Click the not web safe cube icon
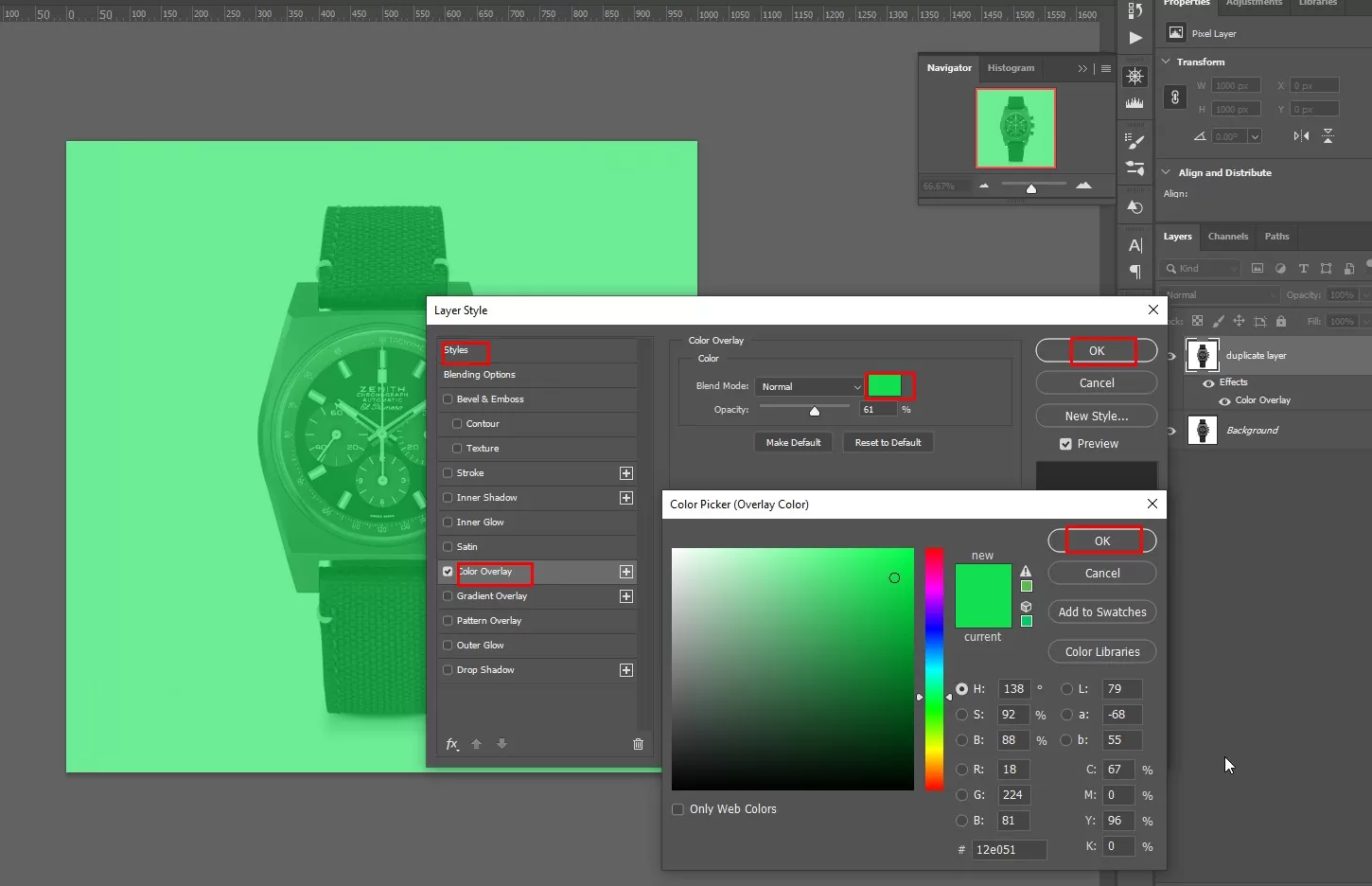Viewport: 1372px width, 886px height. [x=1026, y=607]
